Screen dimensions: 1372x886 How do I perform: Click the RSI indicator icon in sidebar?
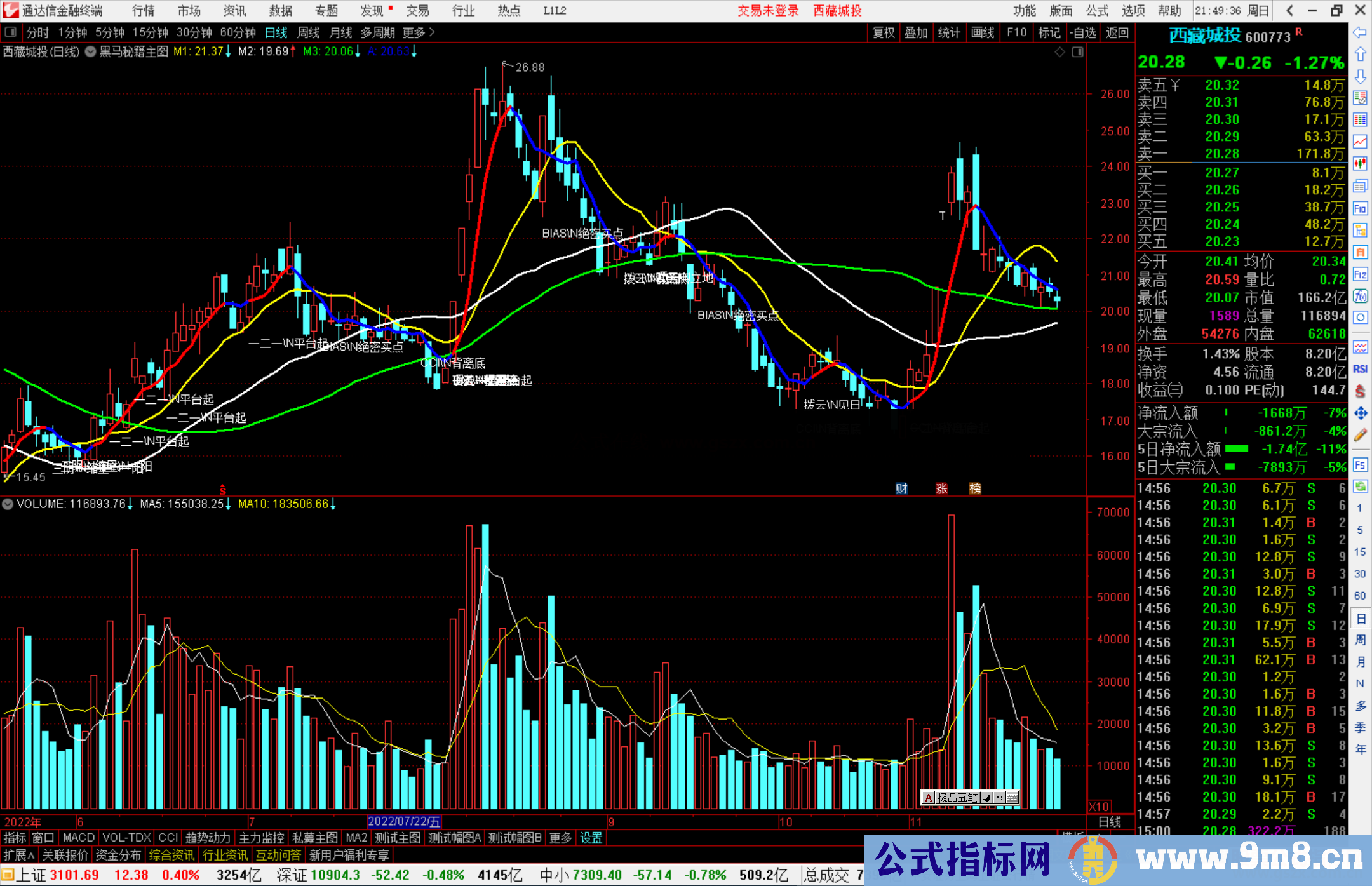coord(1360,369)
